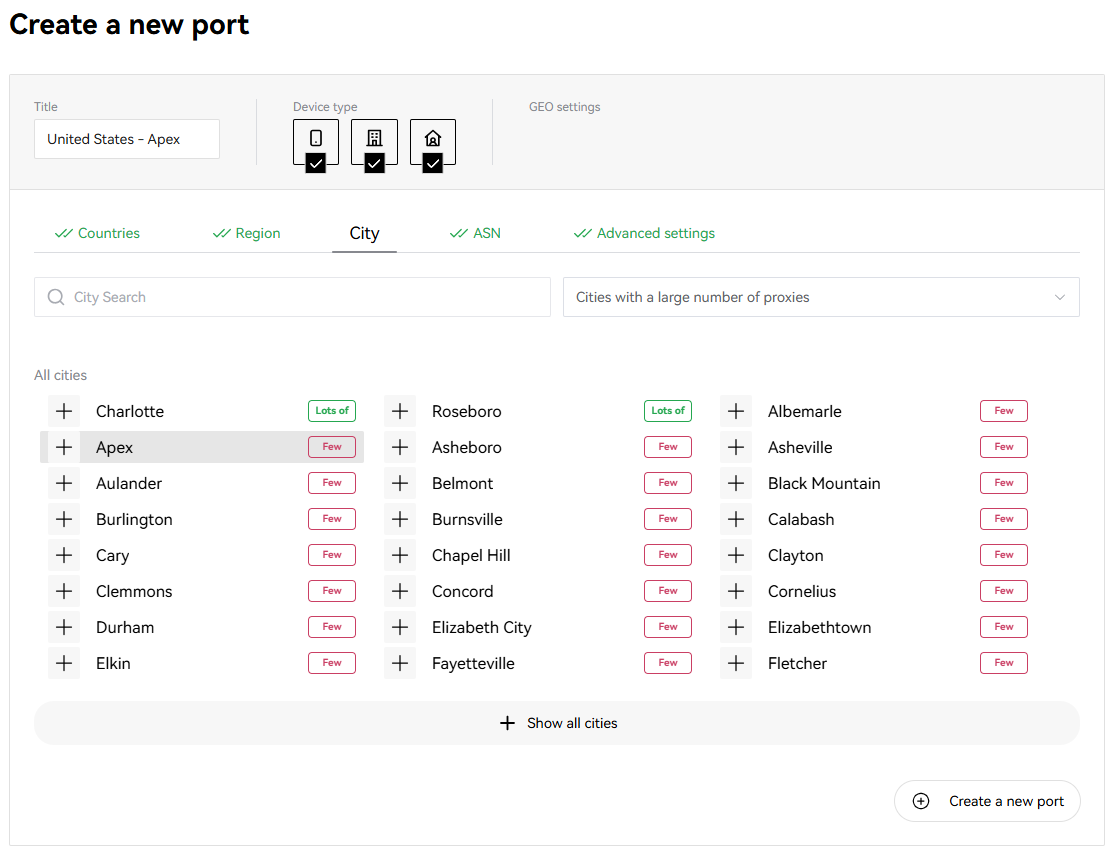Switch to the Region tab

pos(247,233)
